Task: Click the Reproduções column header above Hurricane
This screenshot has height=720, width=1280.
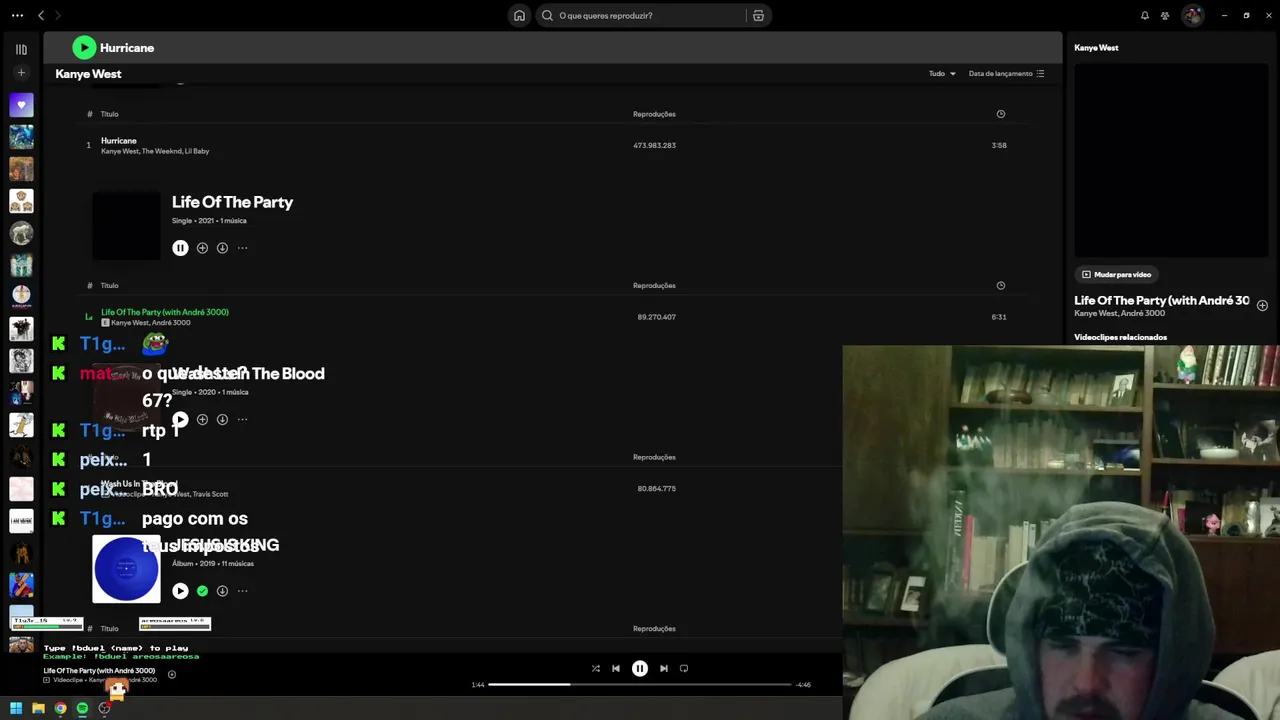Action: [x=654, y=114]
